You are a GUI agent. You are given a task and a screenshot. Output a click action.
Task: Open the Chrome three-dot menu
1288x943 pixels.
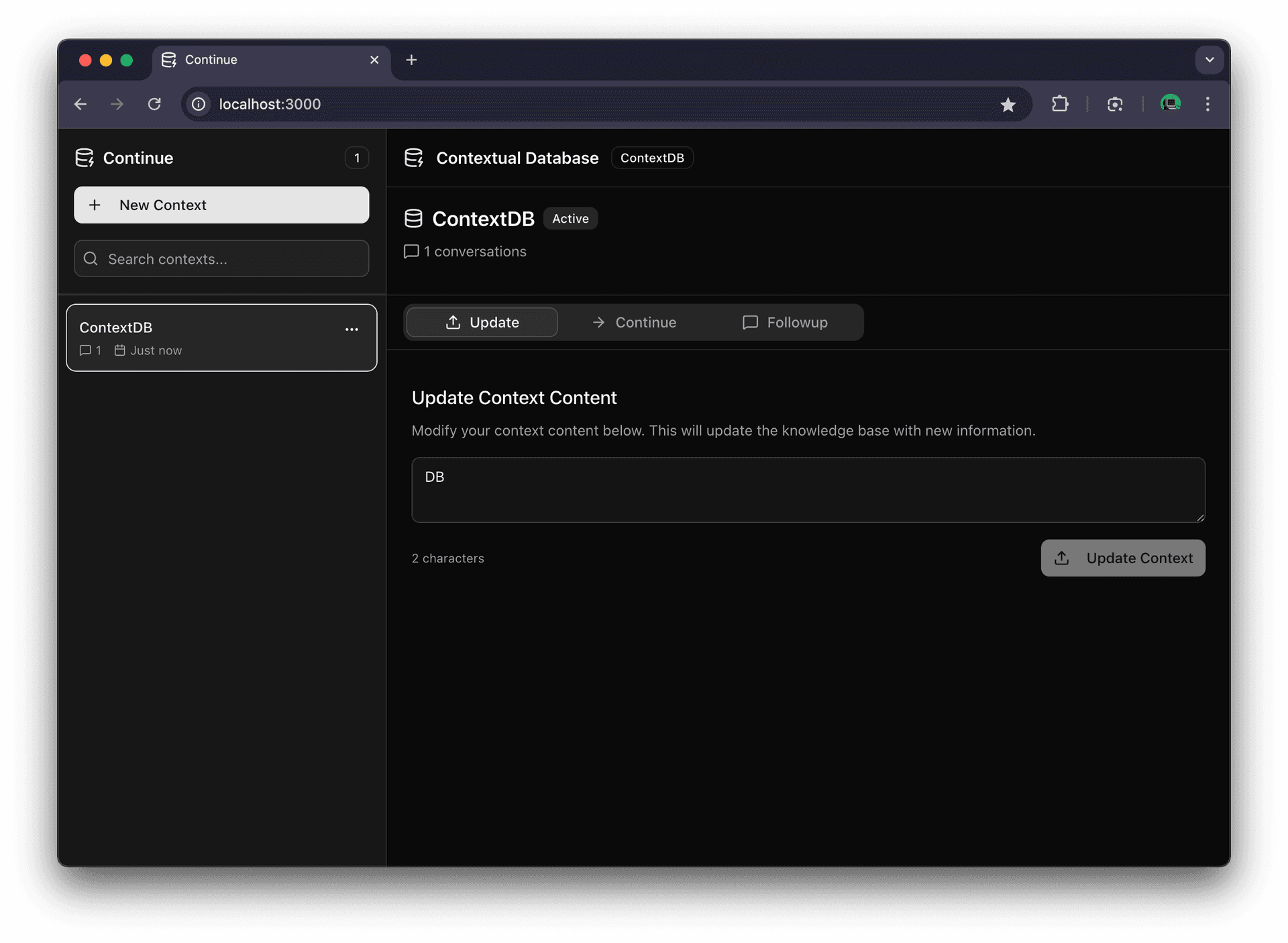tap(1207, 104)
